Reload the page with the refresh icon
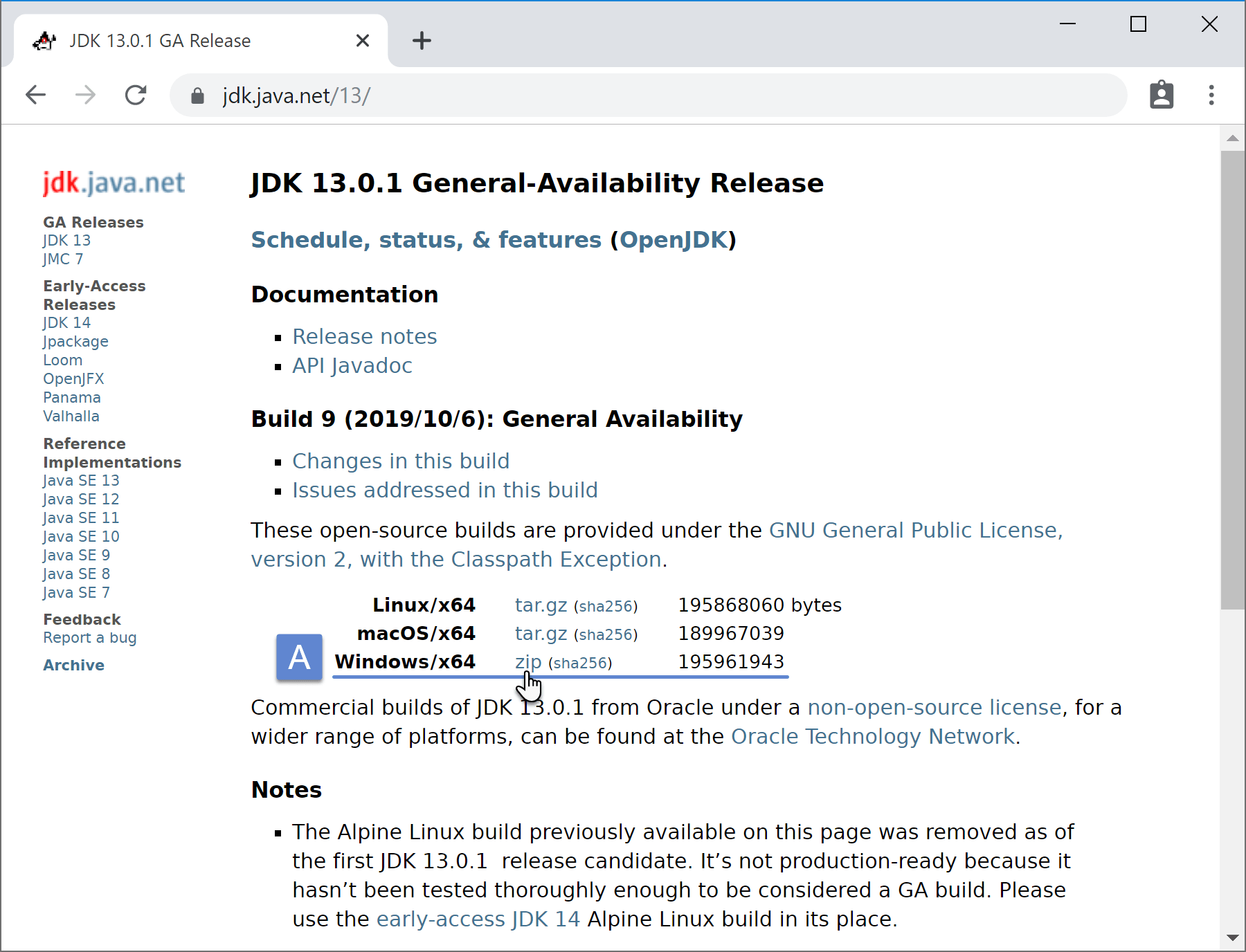Viewport: 1246px width, 952px height. click(136, 95)
